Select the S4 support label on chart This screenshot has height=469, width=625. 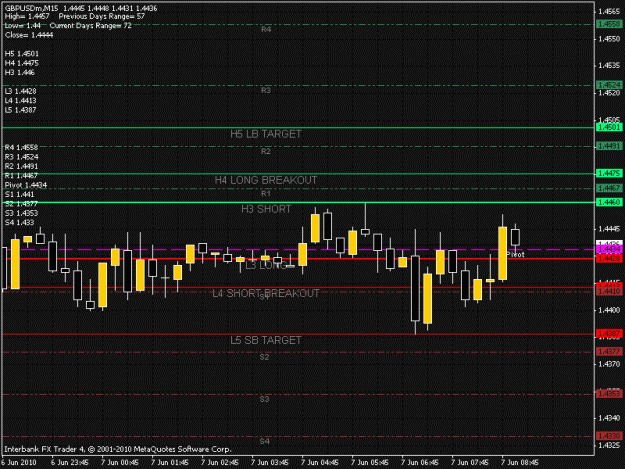tap(264, 441)
